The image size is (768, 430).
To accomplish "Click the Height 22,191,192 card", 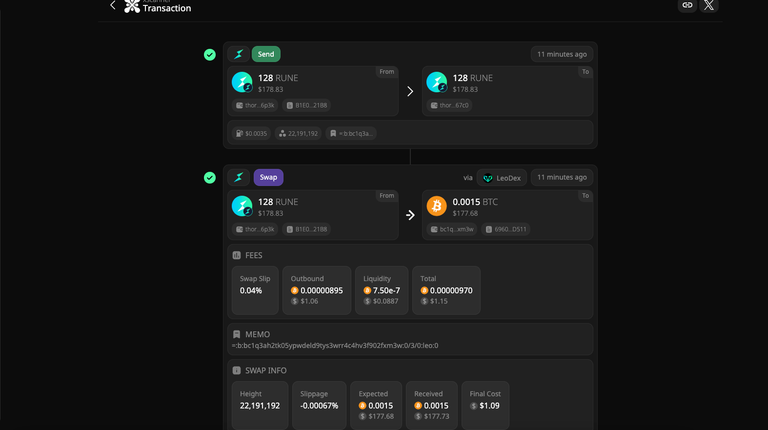I will pyautogui.click(x=260, y=406).
